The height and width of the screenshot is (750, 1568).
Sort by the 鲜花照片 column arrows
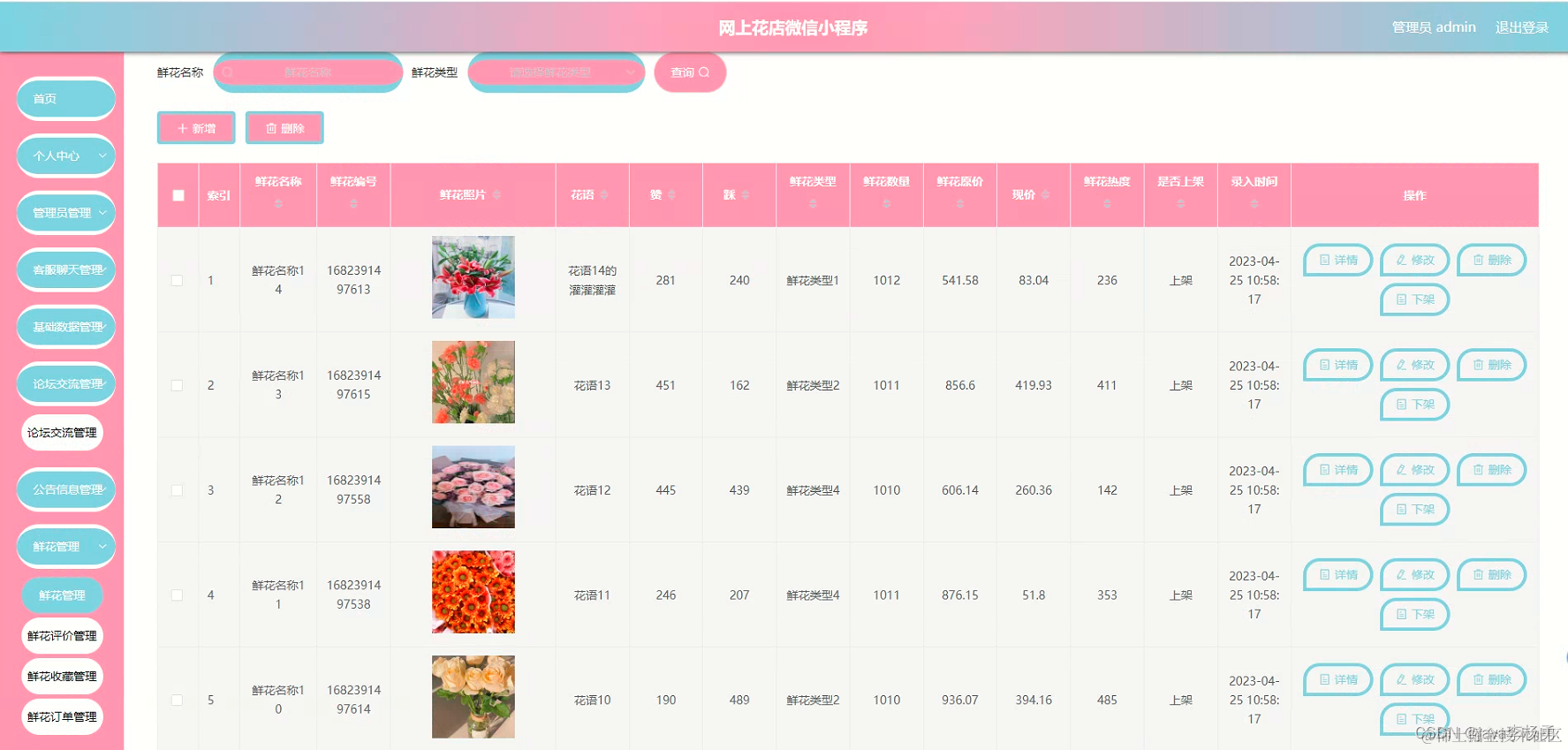496,195
